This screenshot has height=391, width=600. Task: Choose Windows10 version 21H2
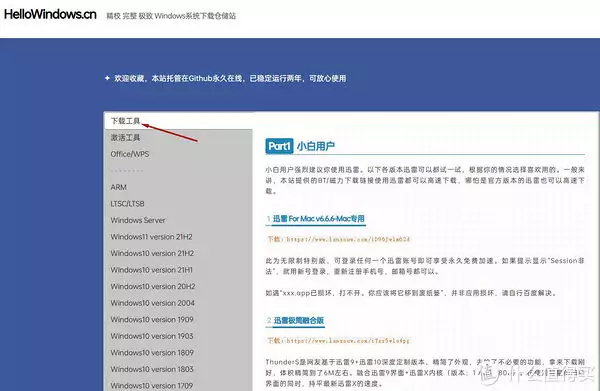tap(152, 253)
